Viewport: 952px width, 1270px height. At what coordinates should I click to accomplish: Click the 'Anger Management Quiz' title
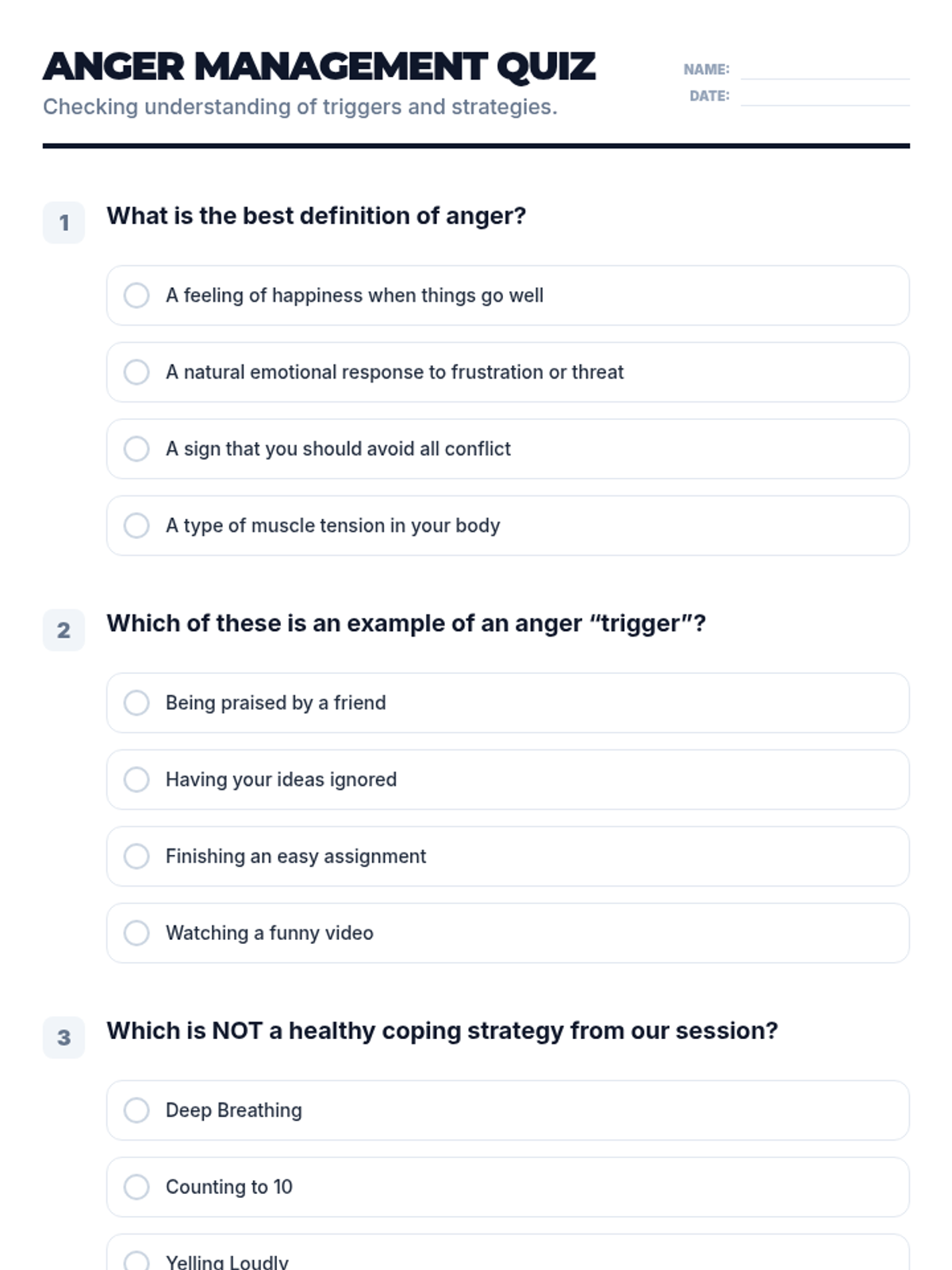(319, 67)
